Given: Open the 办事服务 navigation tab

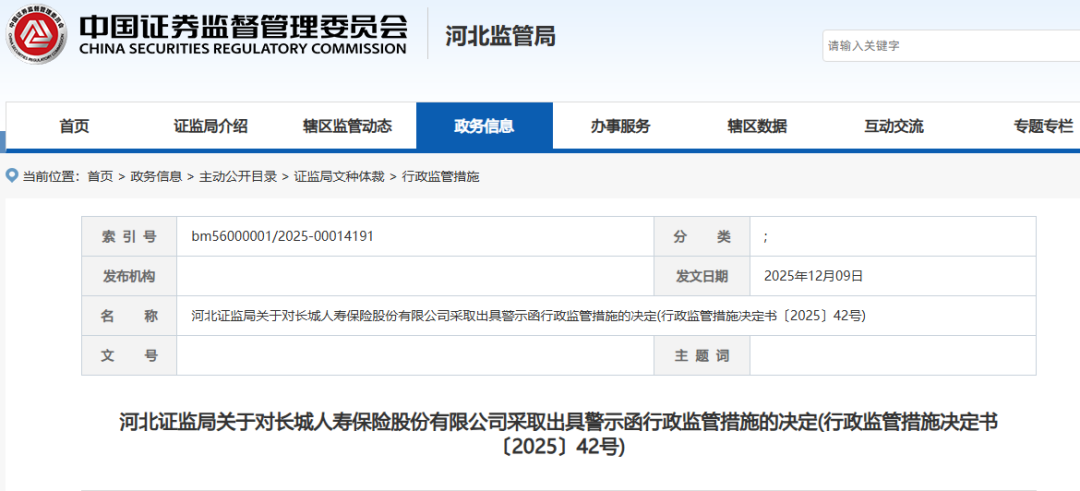Looking at the screenshot, I should [x=621, y=126].
